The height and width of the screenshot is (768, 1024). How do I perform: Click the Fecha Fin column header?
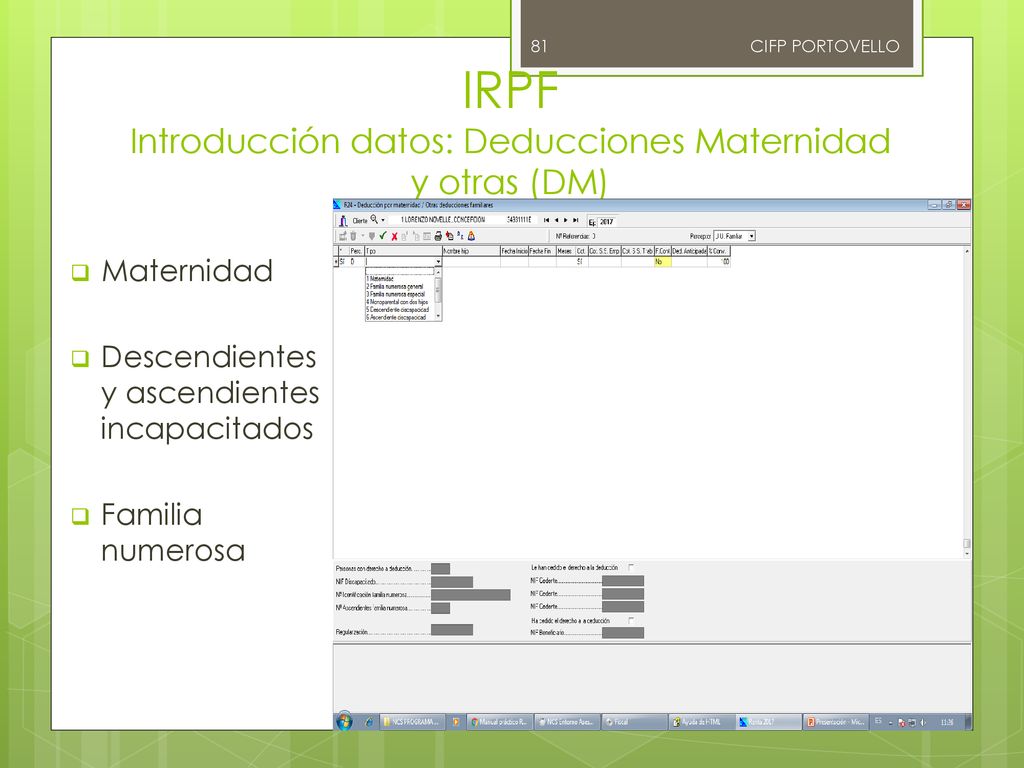[x=541, y=251]
